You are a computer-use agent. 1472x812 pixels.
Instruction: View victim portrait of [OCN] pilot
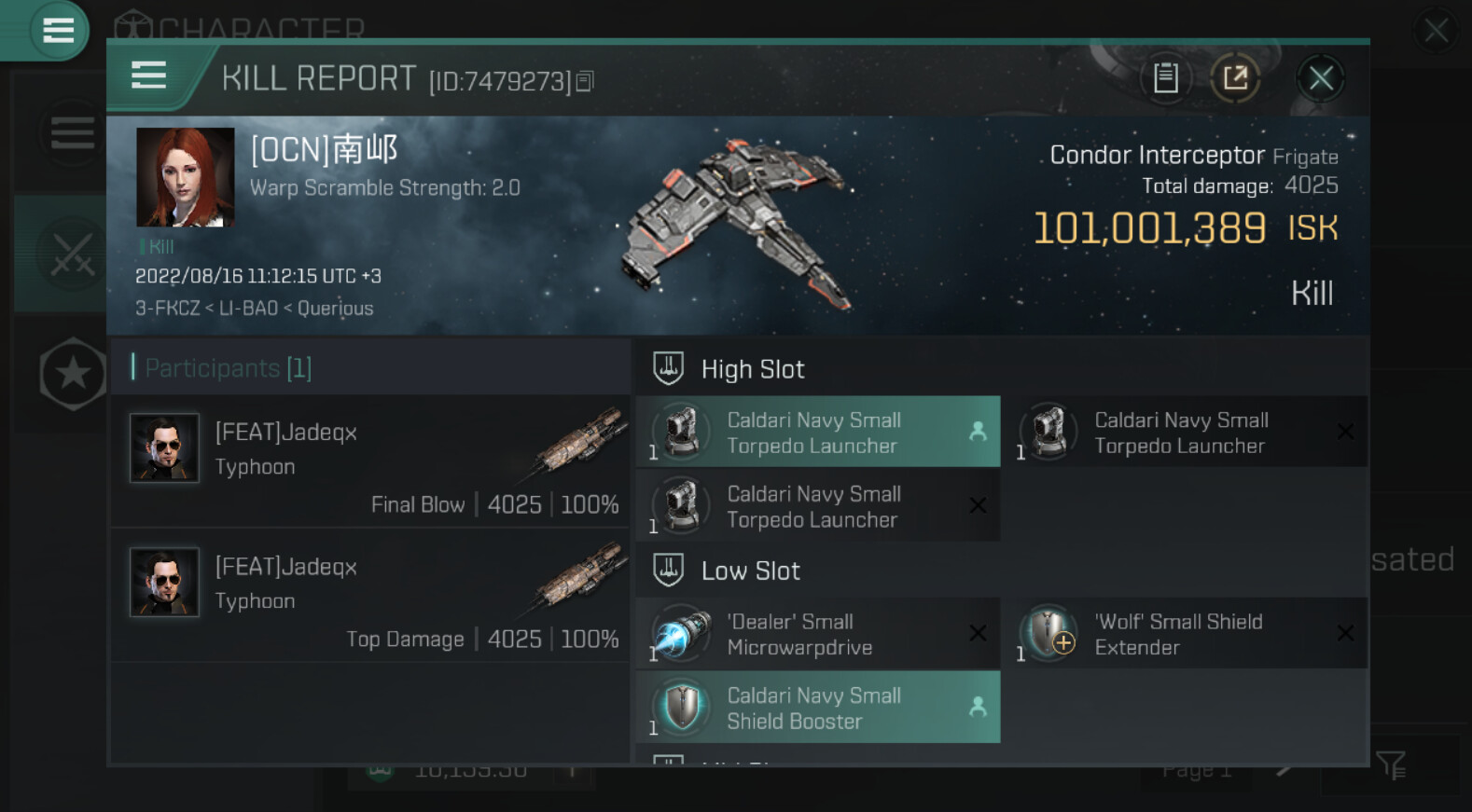186,177
